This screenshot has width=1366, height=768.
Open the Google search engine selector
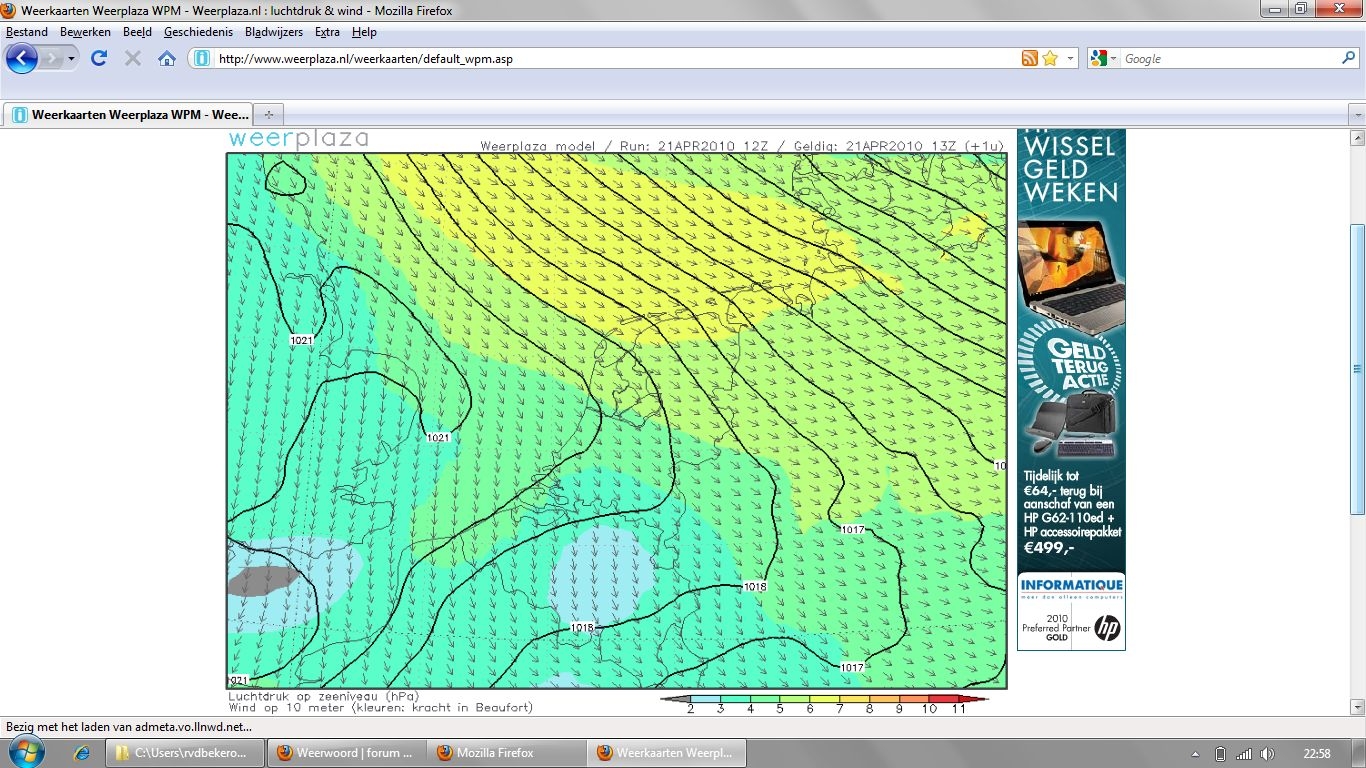[x=1104, y=59]
